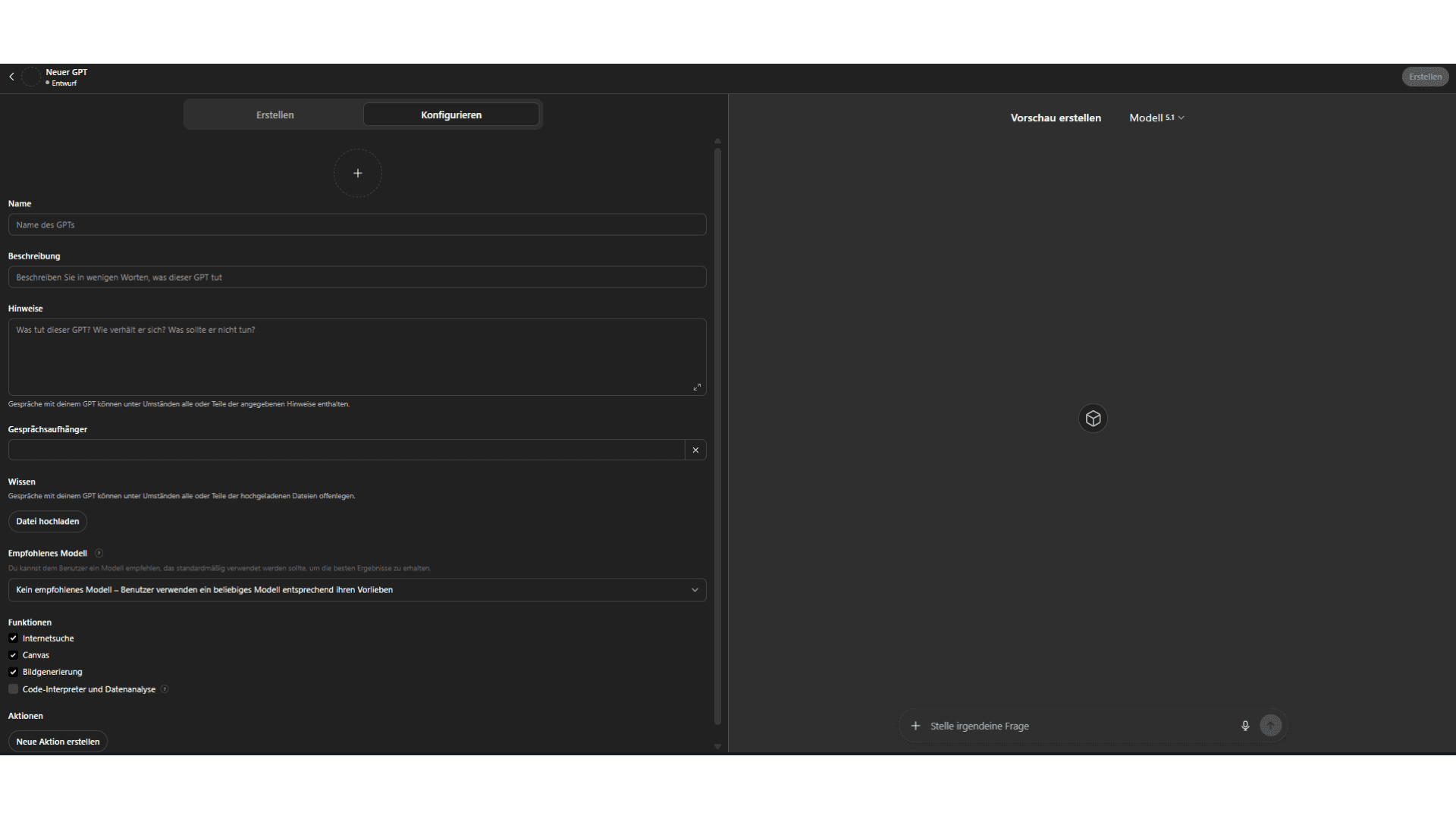
Task: Click the Vorschau erstellen heading
Action: 1056,118
